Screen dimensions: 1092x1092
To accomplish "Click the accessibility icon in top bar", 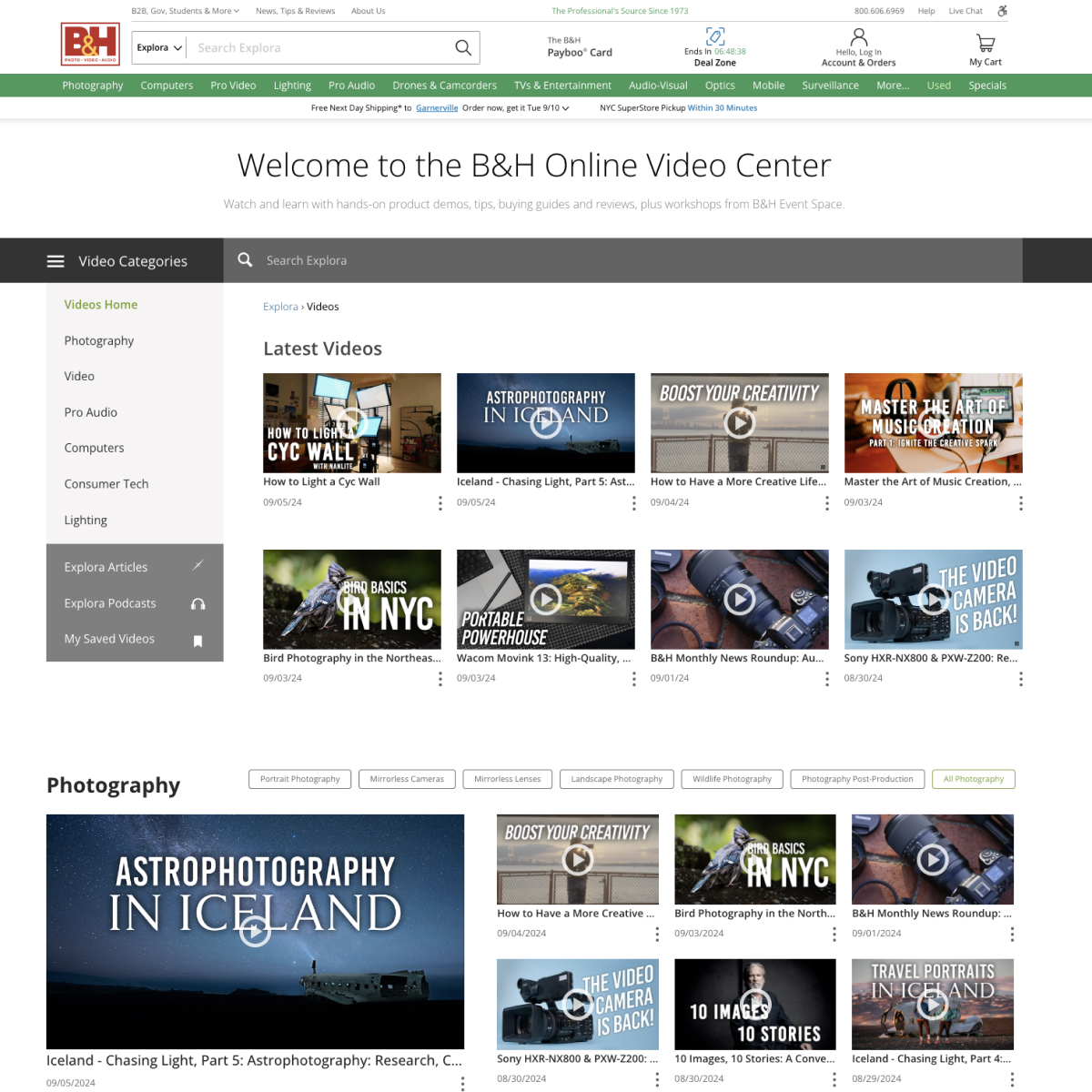I will (x=1002, y=11).
